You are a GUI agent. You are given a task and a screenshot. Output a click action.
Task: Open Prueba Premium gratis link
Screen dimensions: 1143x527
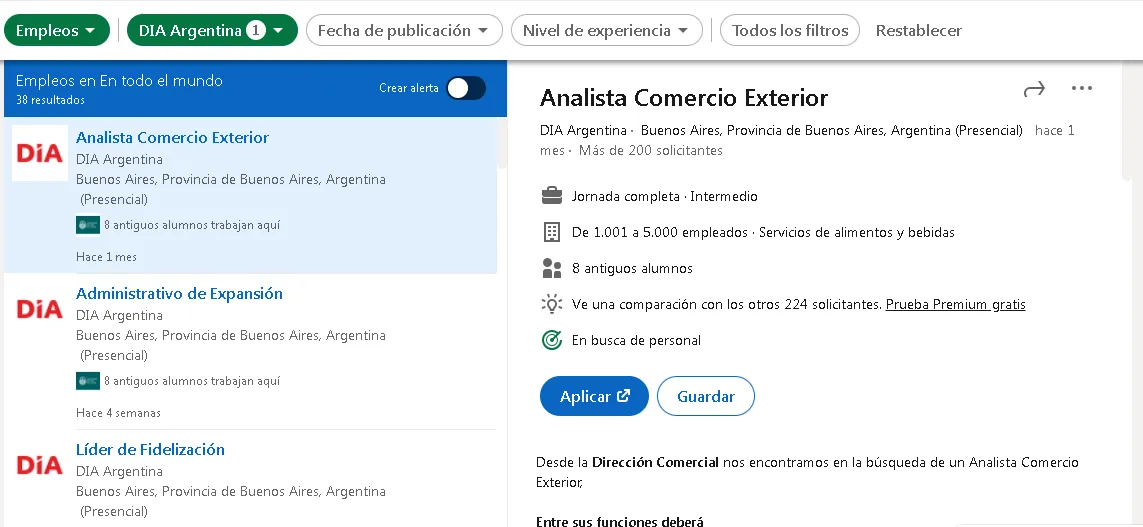pos(956,304)
